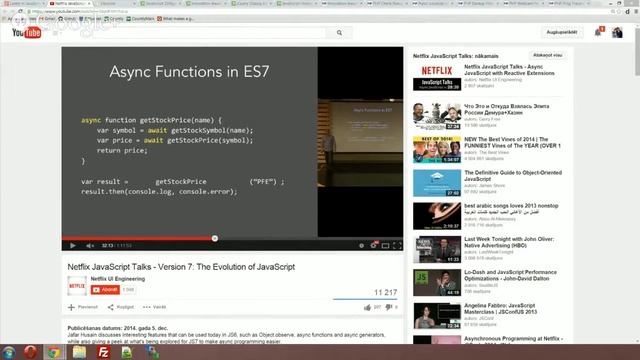Reload the page with the Chrome reload icon
This screenshot has height=360, width=640.
click(20, 11)
